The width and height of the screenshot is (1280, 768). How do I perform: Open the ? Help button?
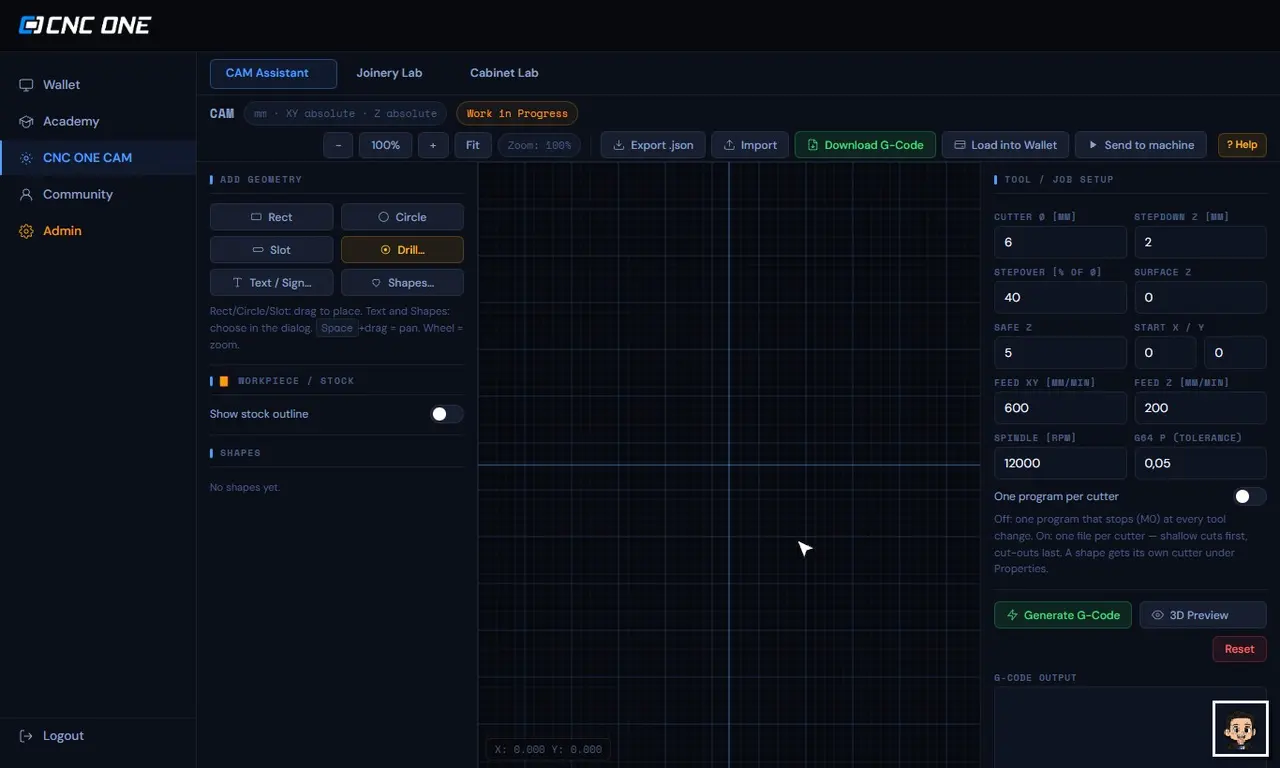(1242, 145)
